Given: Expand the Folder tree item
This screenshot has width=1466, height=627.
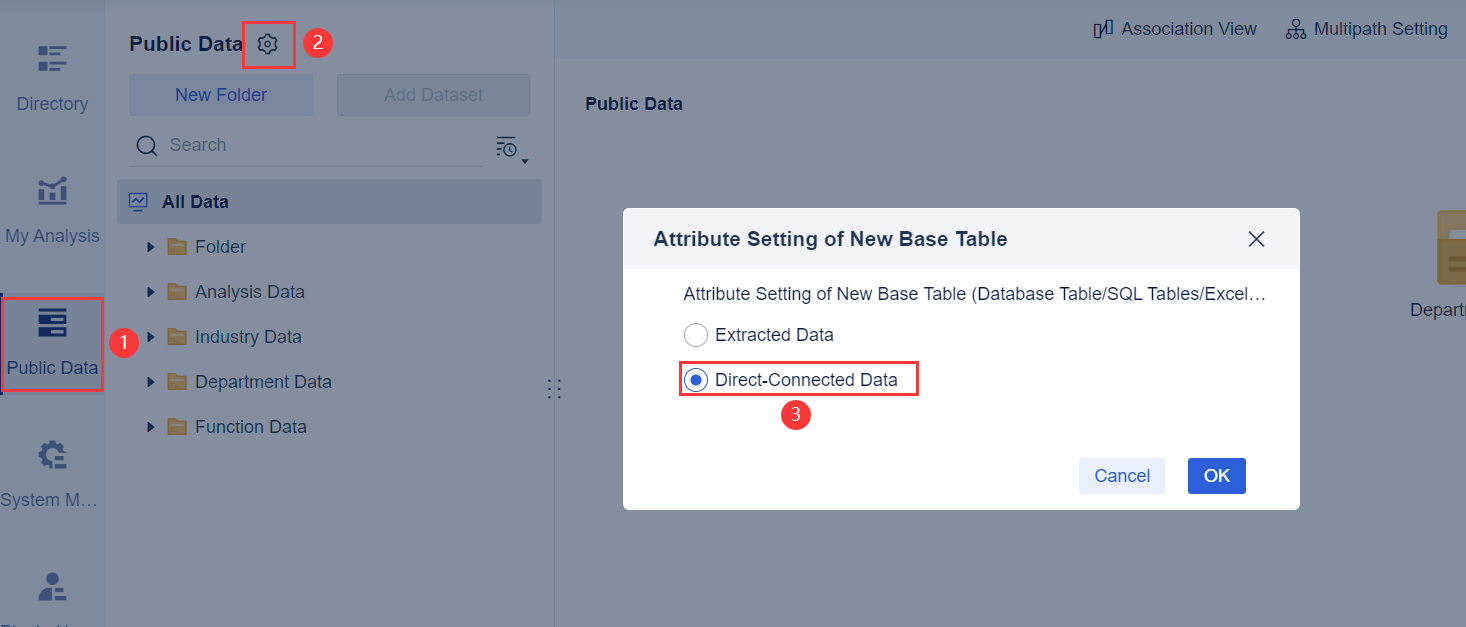Looking at the screenshot, I should click(x=150, y=246).
